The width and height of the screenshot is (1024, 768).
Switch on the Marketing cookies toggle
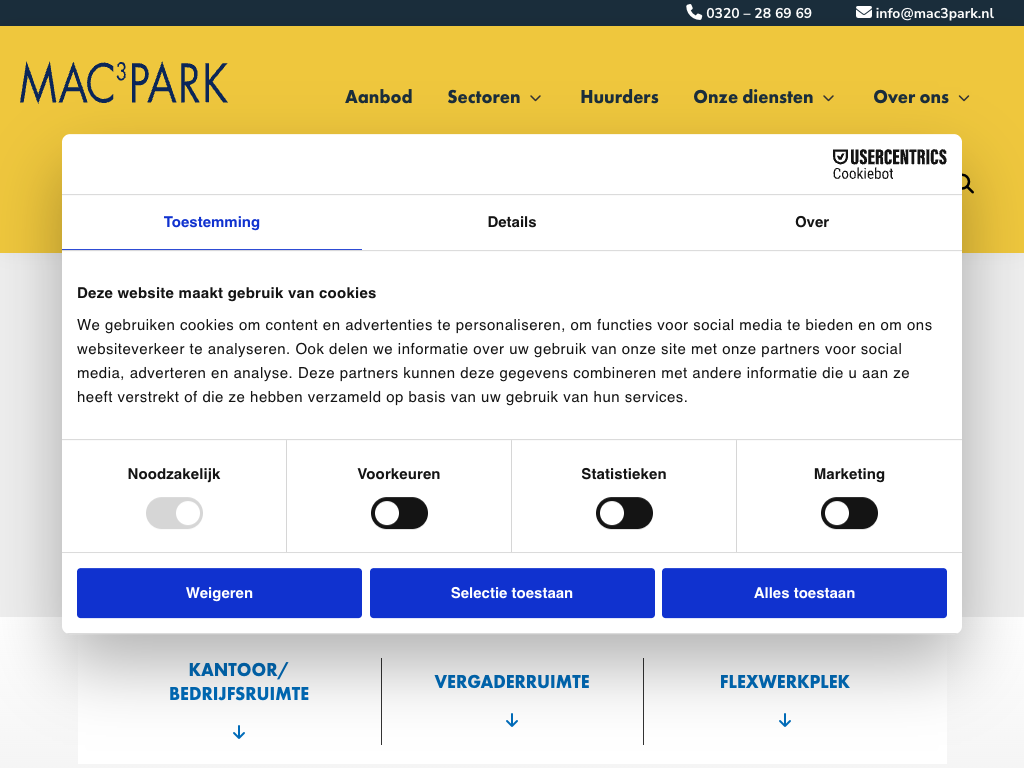point(849,514)
